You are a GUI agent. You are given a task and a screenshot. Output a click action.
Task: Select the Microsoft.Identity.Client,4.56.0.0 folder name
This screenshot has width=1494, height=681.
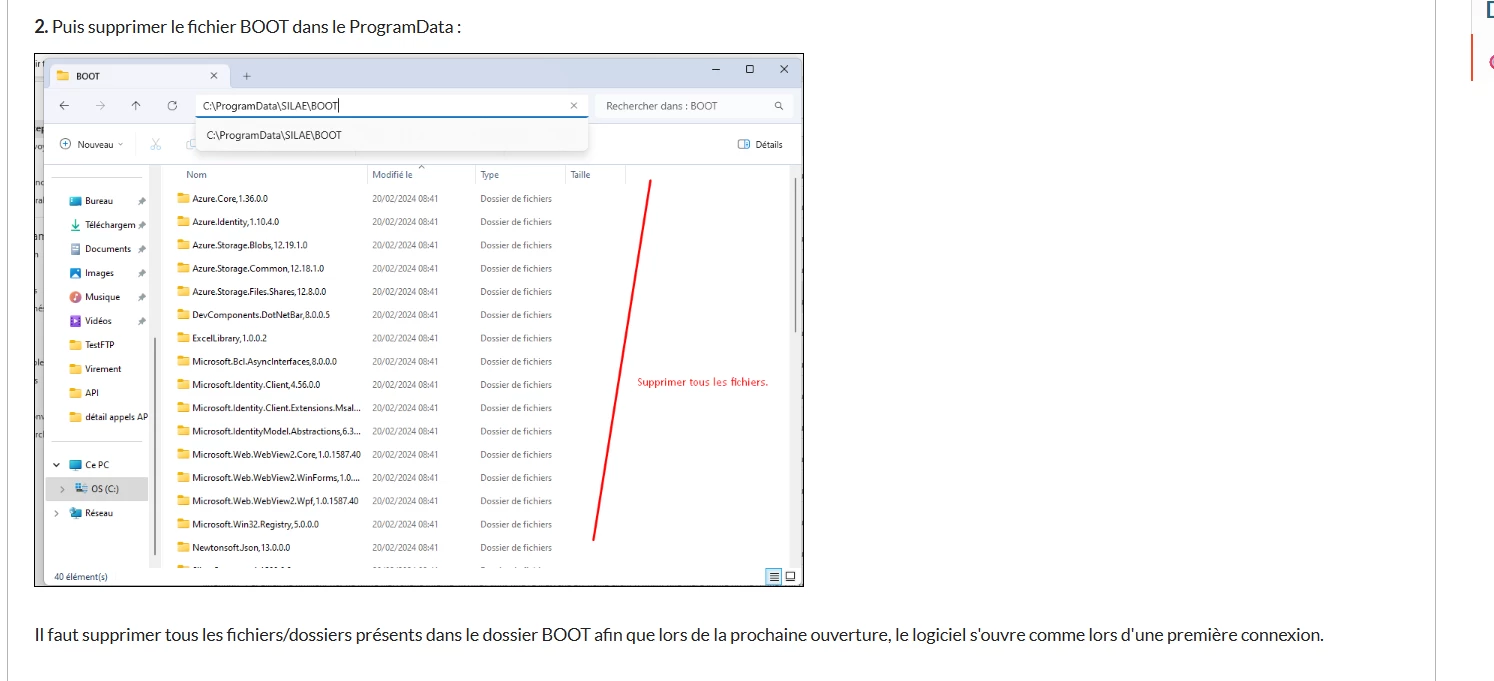click(x=256, y=385)
